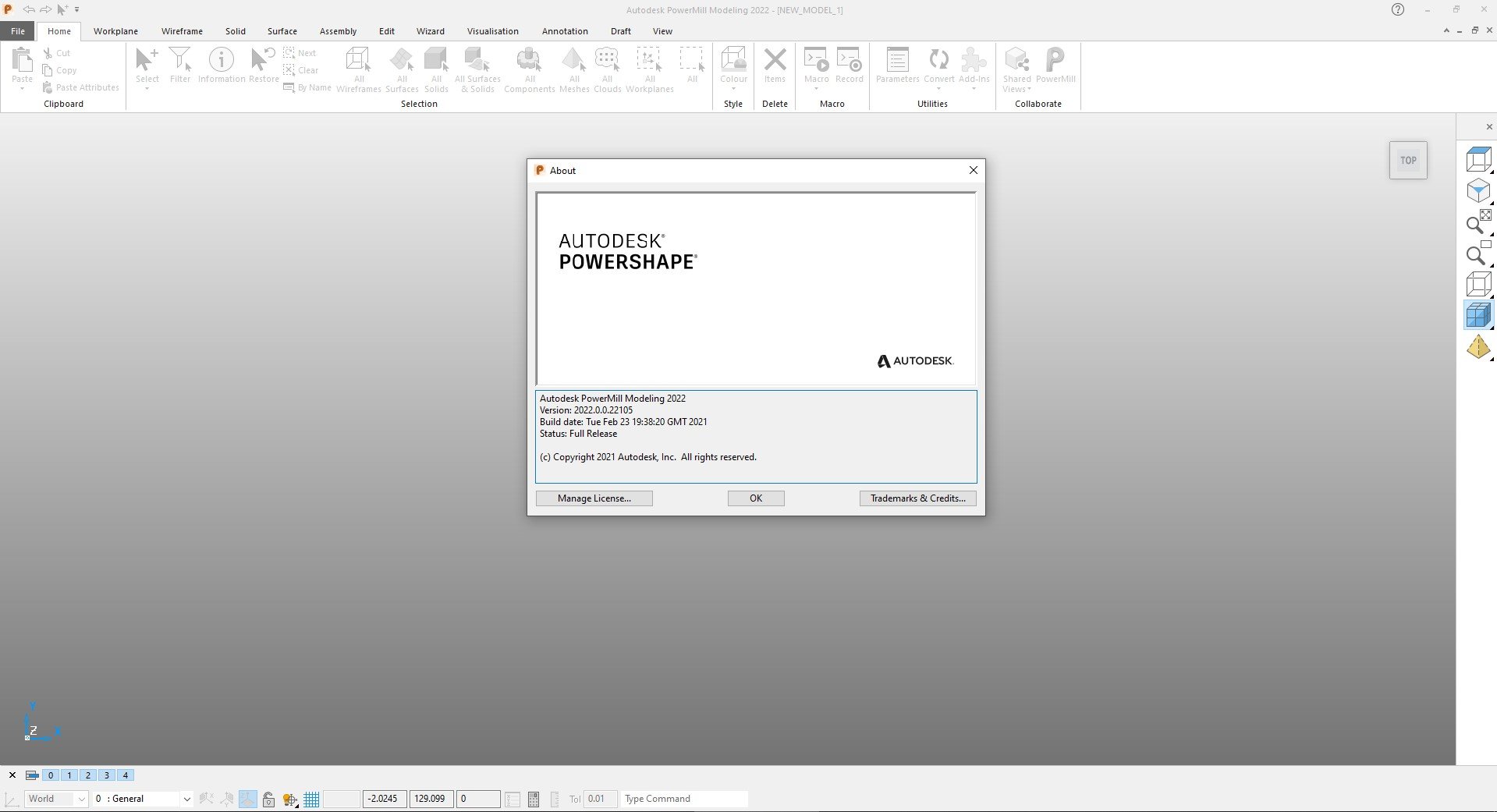Click the PowerMill collaborate icon
The image size is (1497, 812).
(1055, 60)
